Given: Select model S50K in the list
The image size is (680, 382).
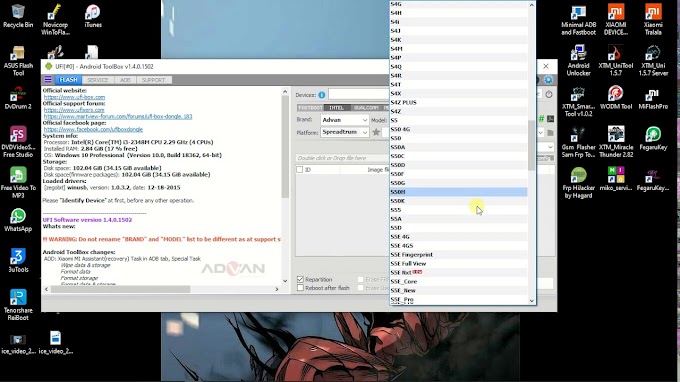Looking at the screenshot, I should 458,201.
